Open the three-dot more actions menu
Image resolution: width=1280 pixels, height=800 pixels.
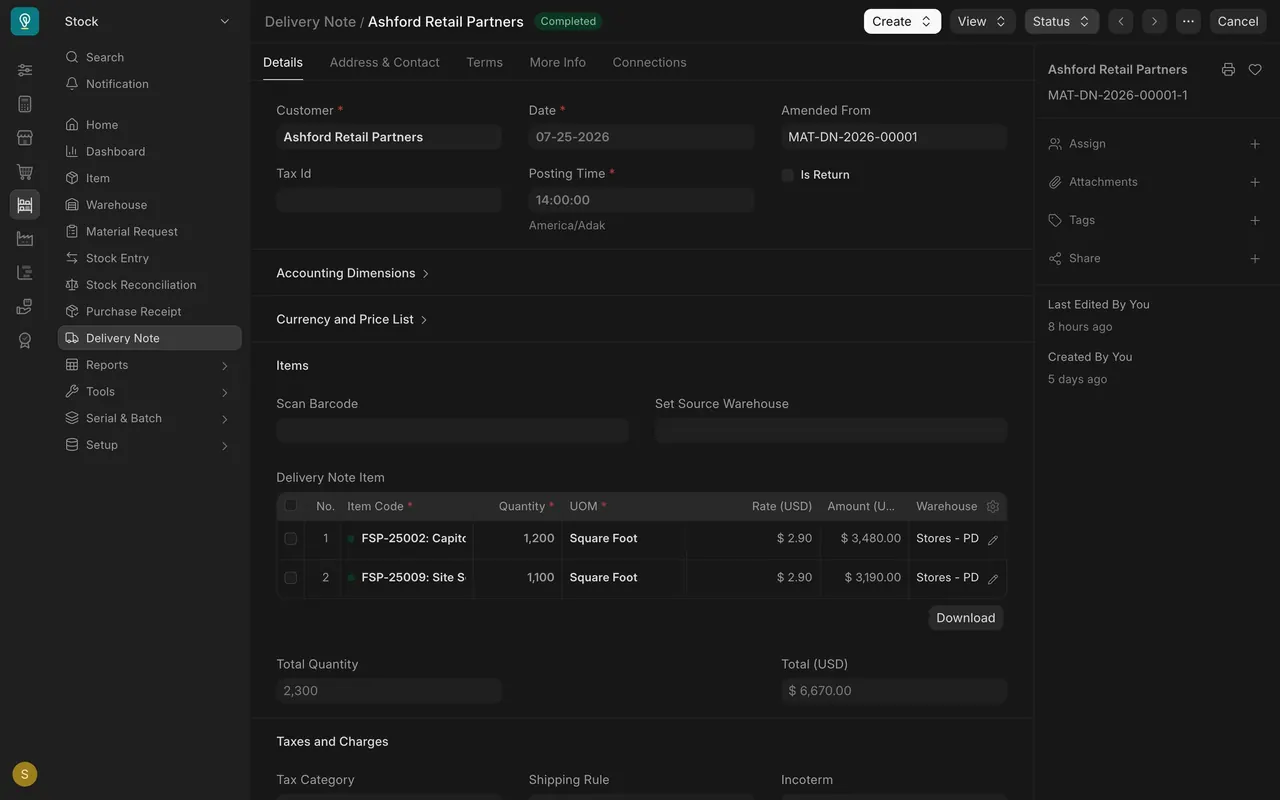(1188, 21)
